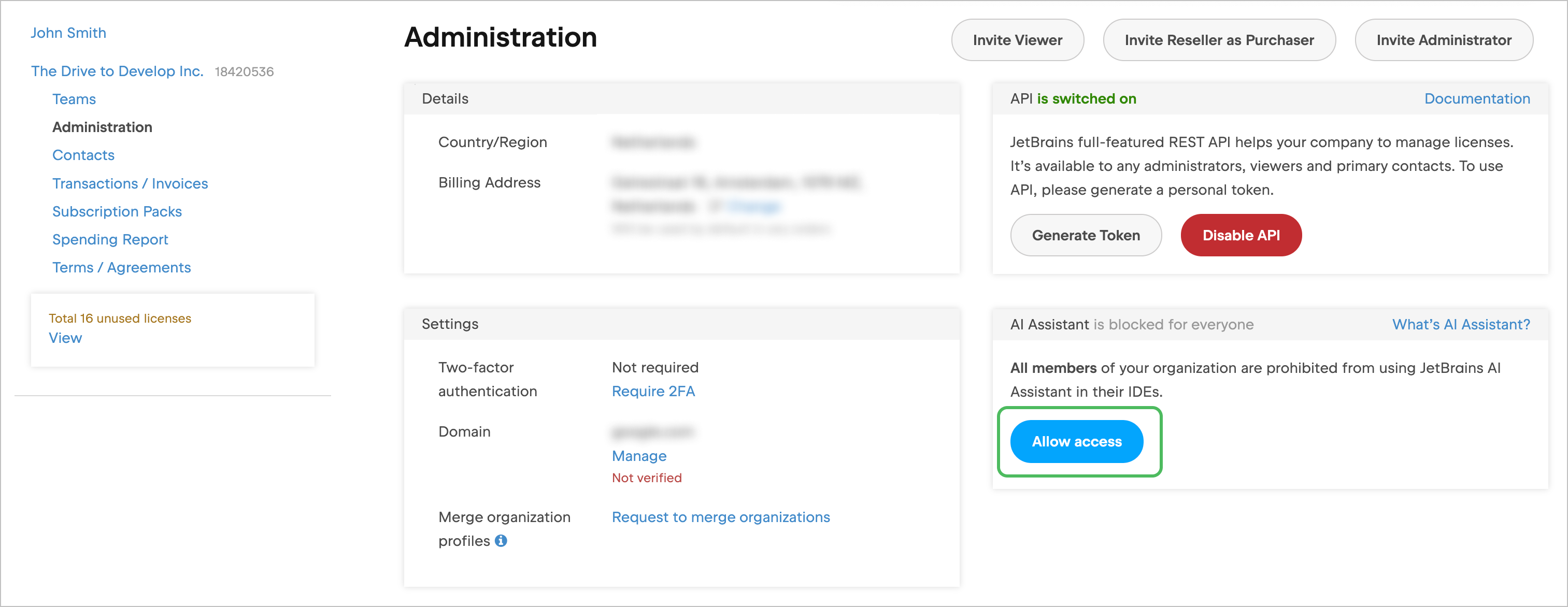Allow access to AI Assistant
This screenshot has width=1568, height=607.
(x=1076, y=442)
